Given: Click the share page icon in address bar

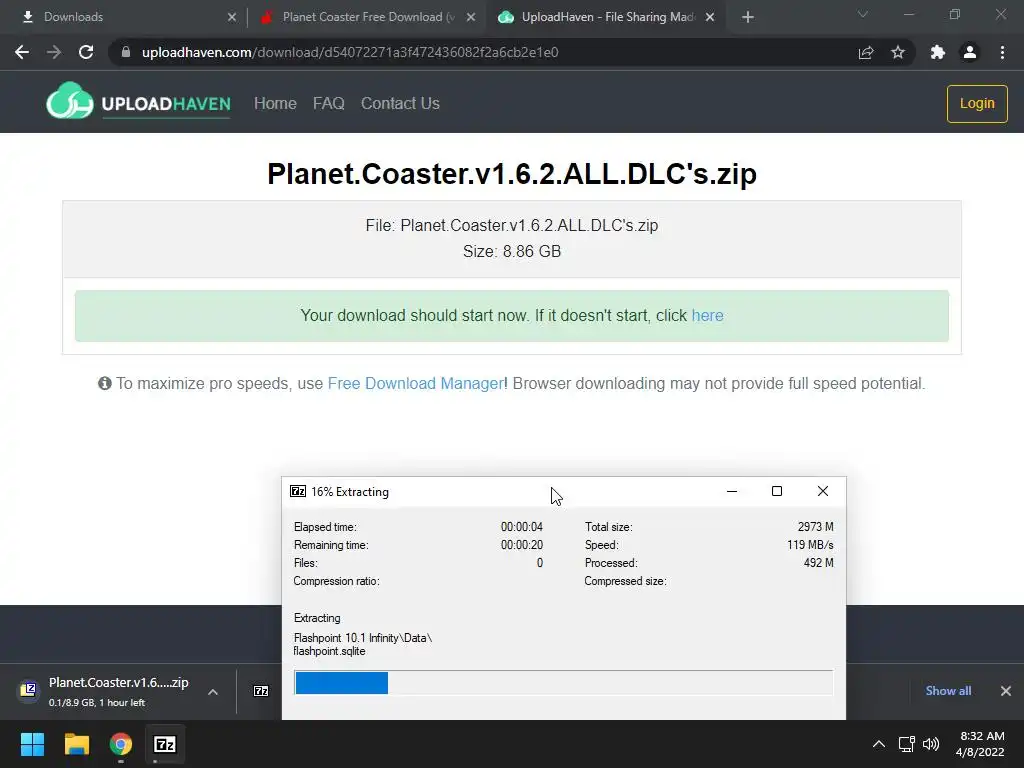Looking at the screenshot, I should (x=866, y=52).
